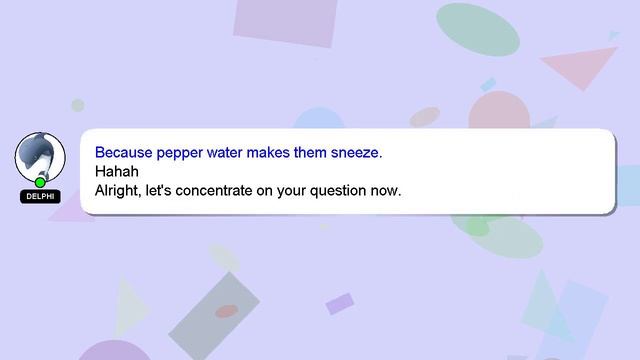Viewport: 640px width, 360px height.
Task: Click the pink triangle in the upper right
Action: click(x=582, y=67)
